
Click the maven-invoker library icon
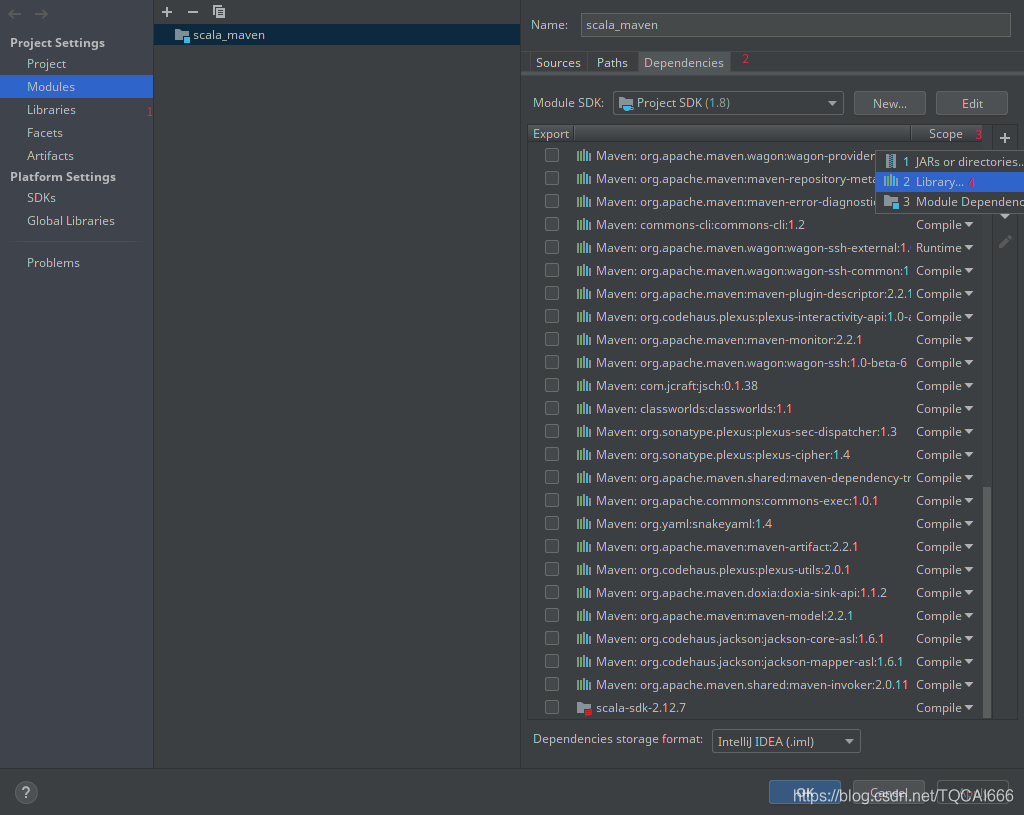pyautogui.click(x=584, y=684)
